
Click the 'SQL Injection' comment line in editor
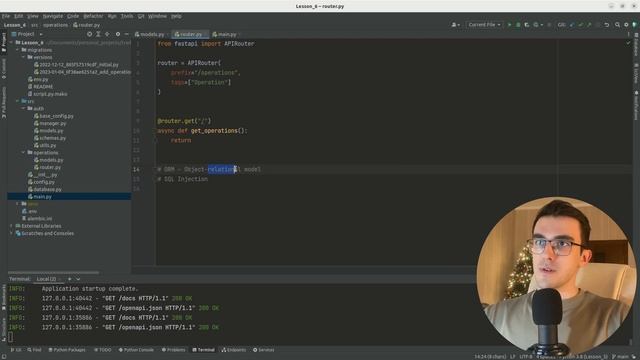183,179
